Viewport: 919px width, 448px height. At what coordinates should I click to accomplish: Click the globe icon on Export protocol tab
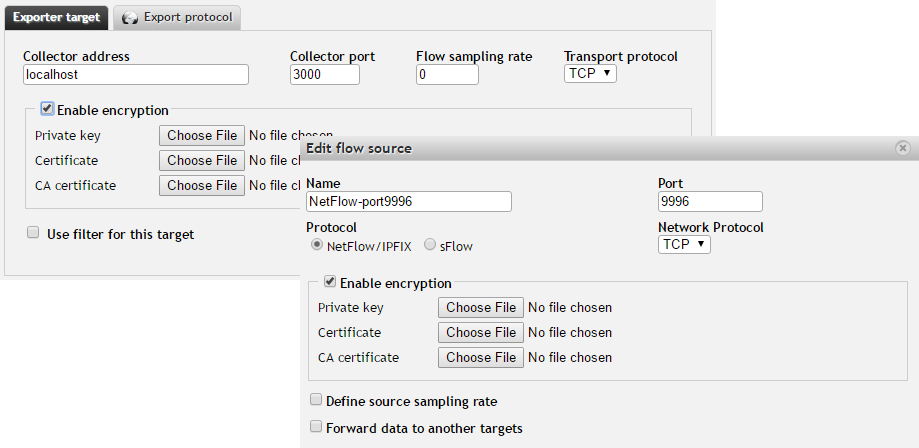click(x=130, y=18)
